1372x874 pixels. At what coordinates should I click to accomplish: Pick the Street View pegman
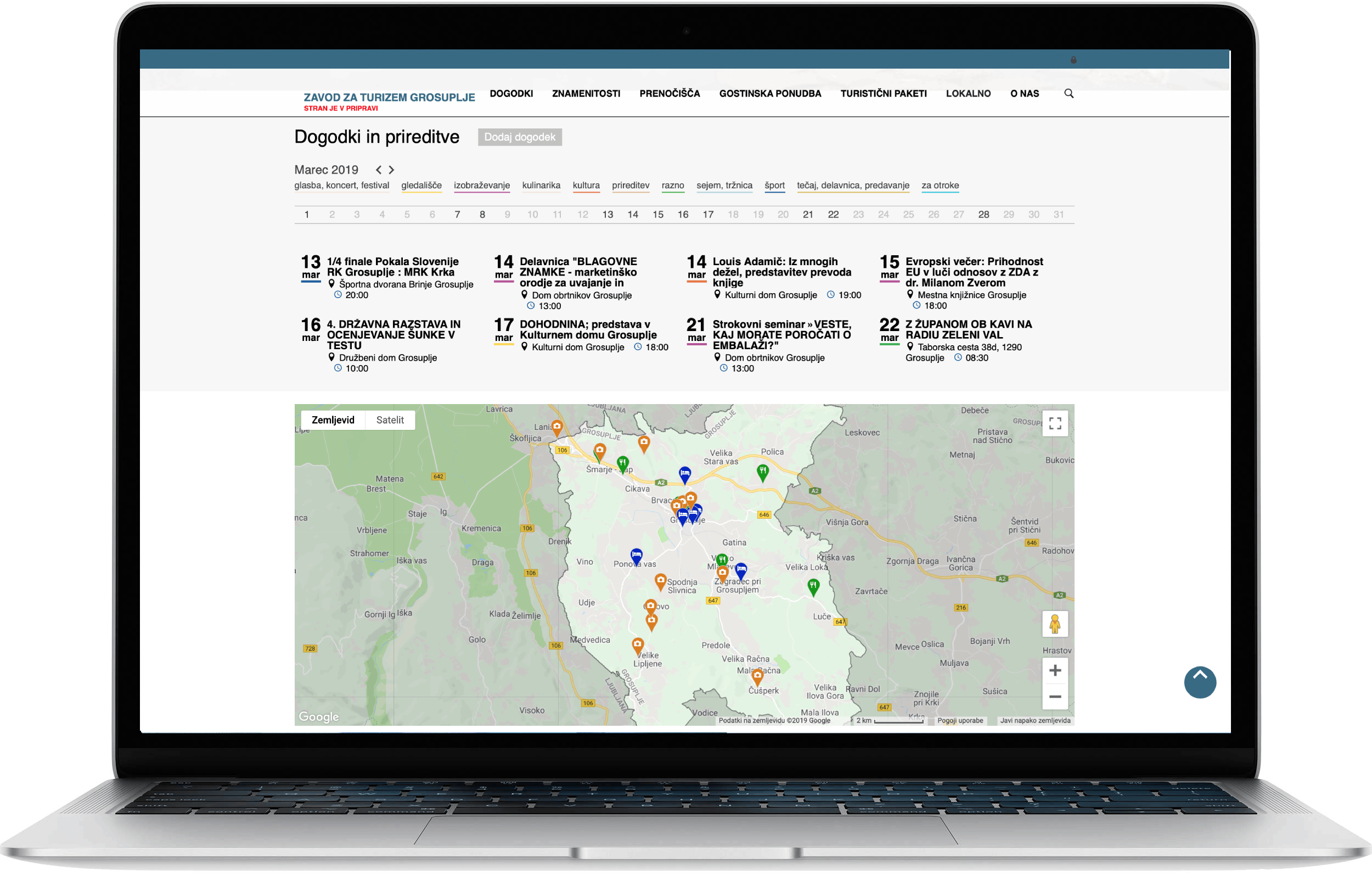[x=1055, y=624]
